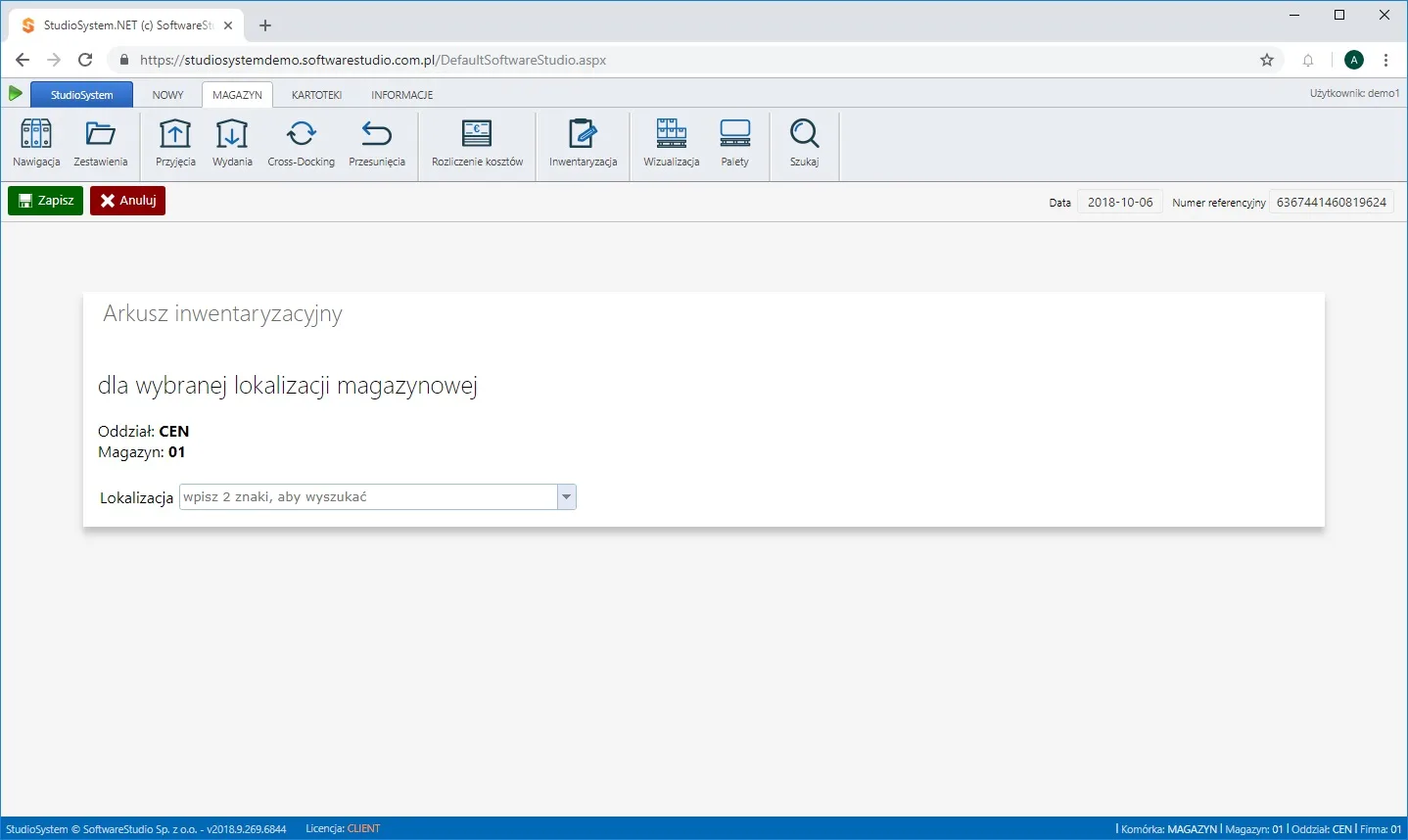
Task: Go forward in browser history
Action: tap(54, 60)
